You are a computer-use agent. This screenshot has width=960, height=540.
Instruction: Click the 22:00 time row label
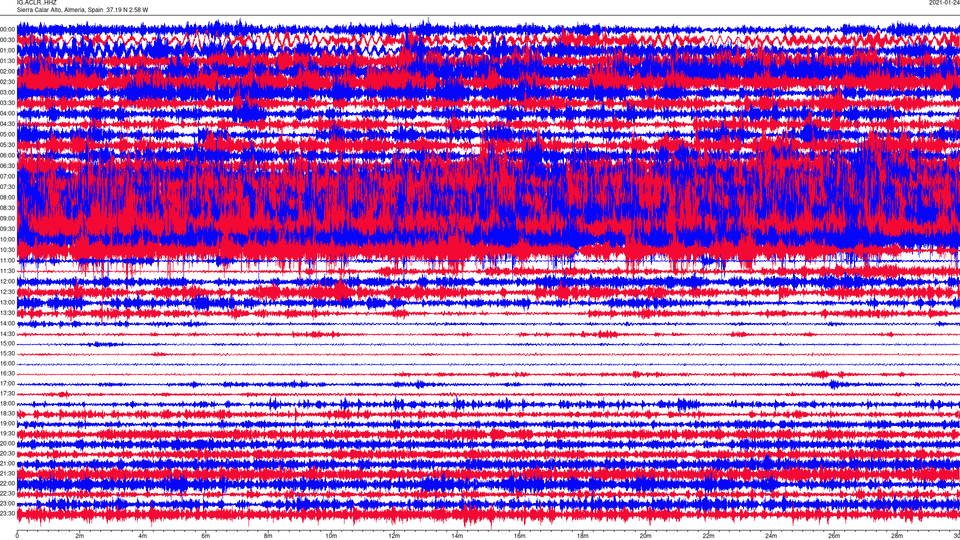pos(8,483)
